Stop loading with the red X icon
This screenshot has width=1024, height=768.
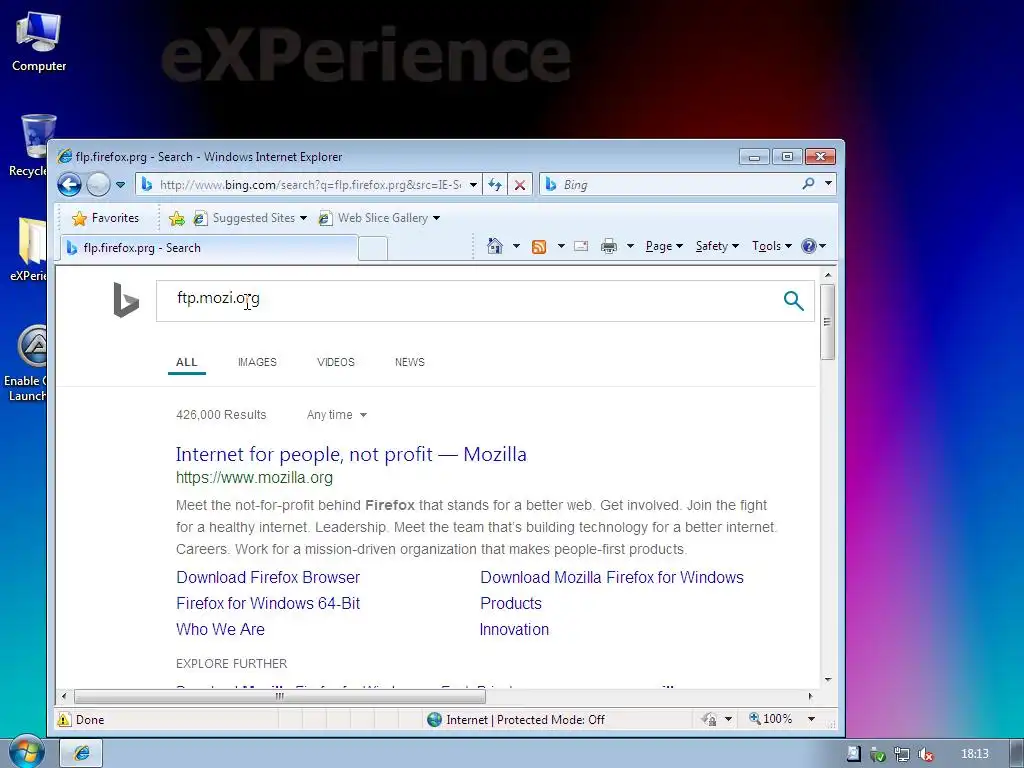(520, 185)
